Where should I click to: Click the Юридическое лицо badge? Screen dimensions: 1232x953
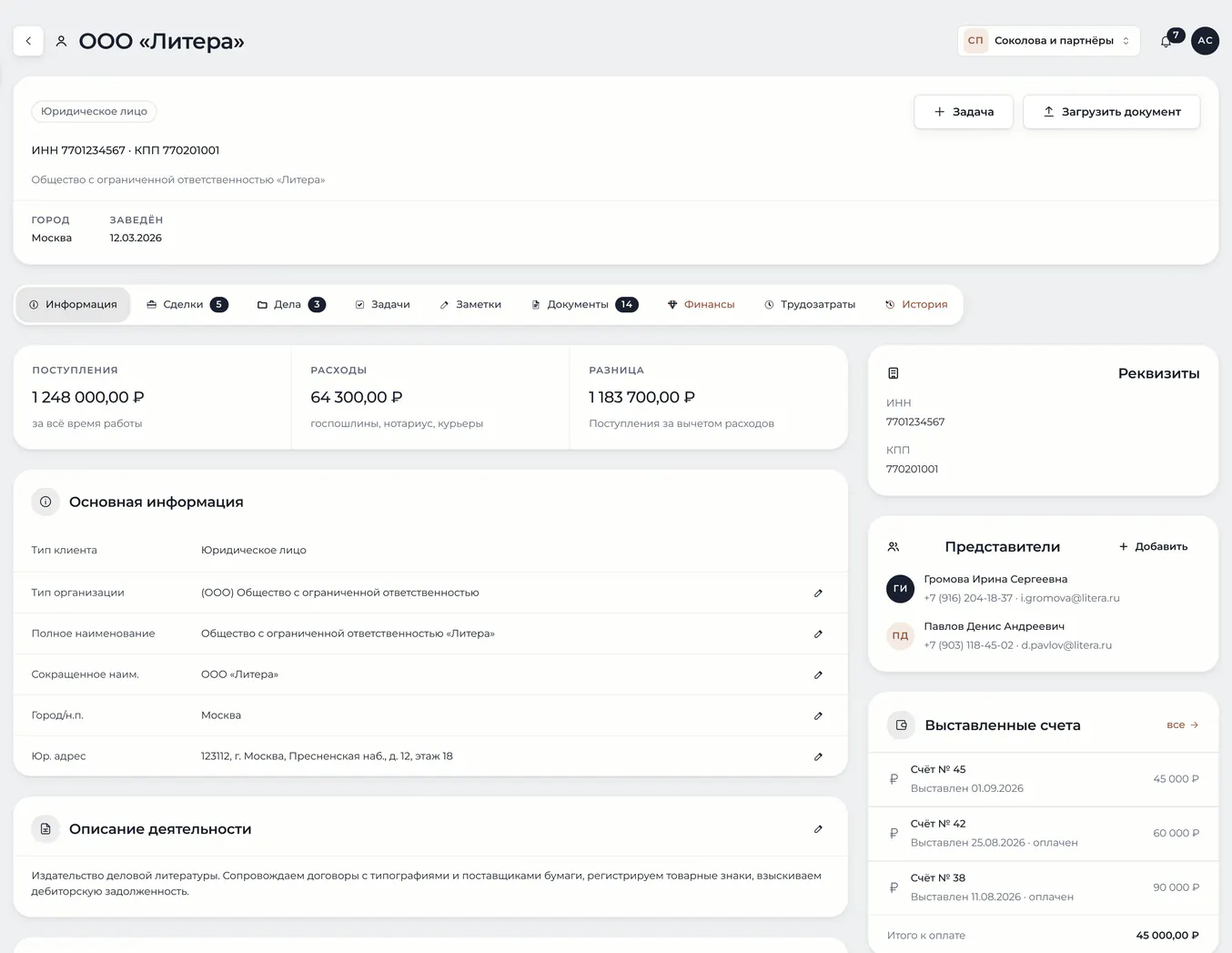coord(94,111)
